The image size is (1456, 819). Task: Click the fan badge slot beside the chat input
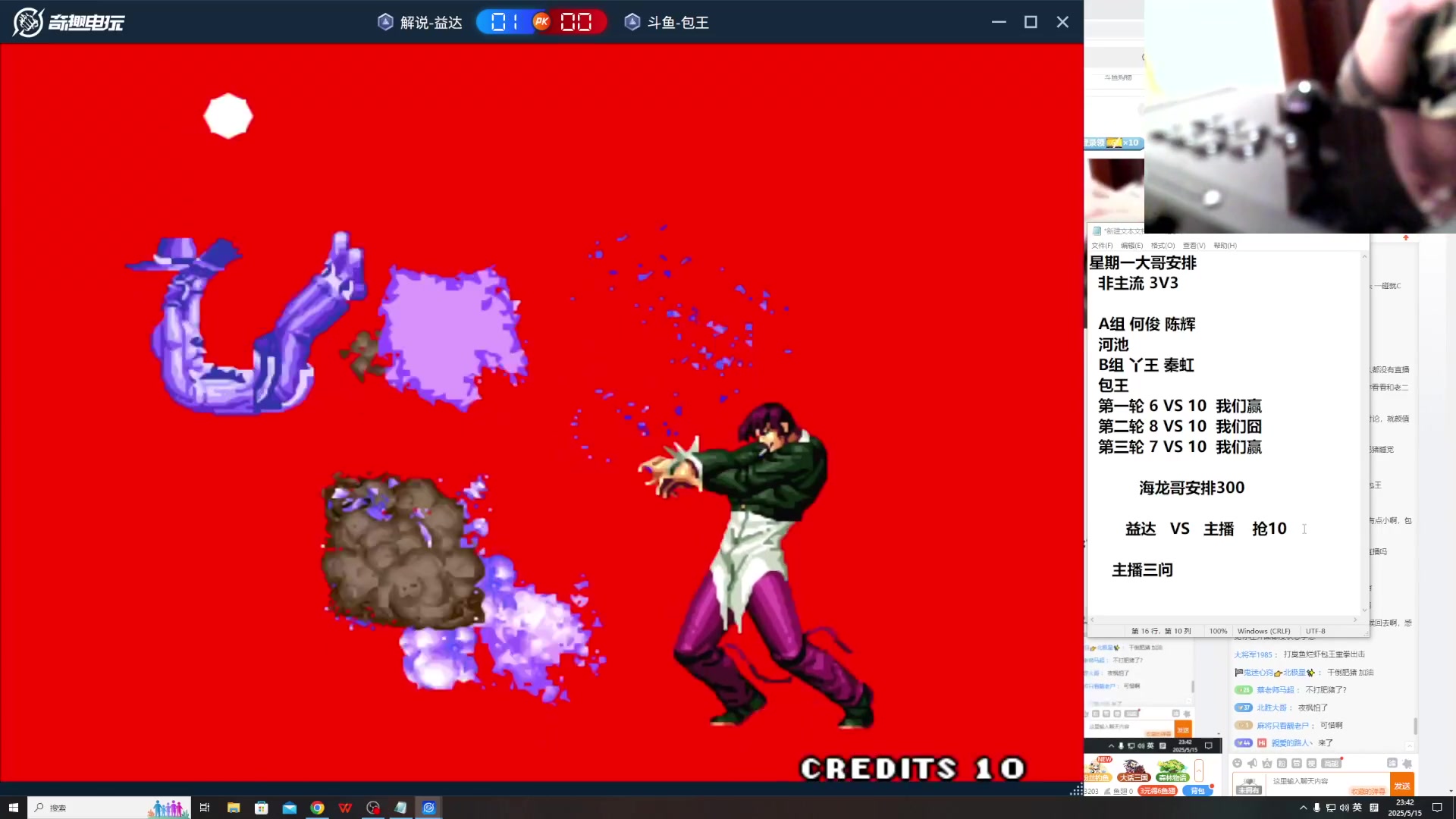pos(1249,785)
